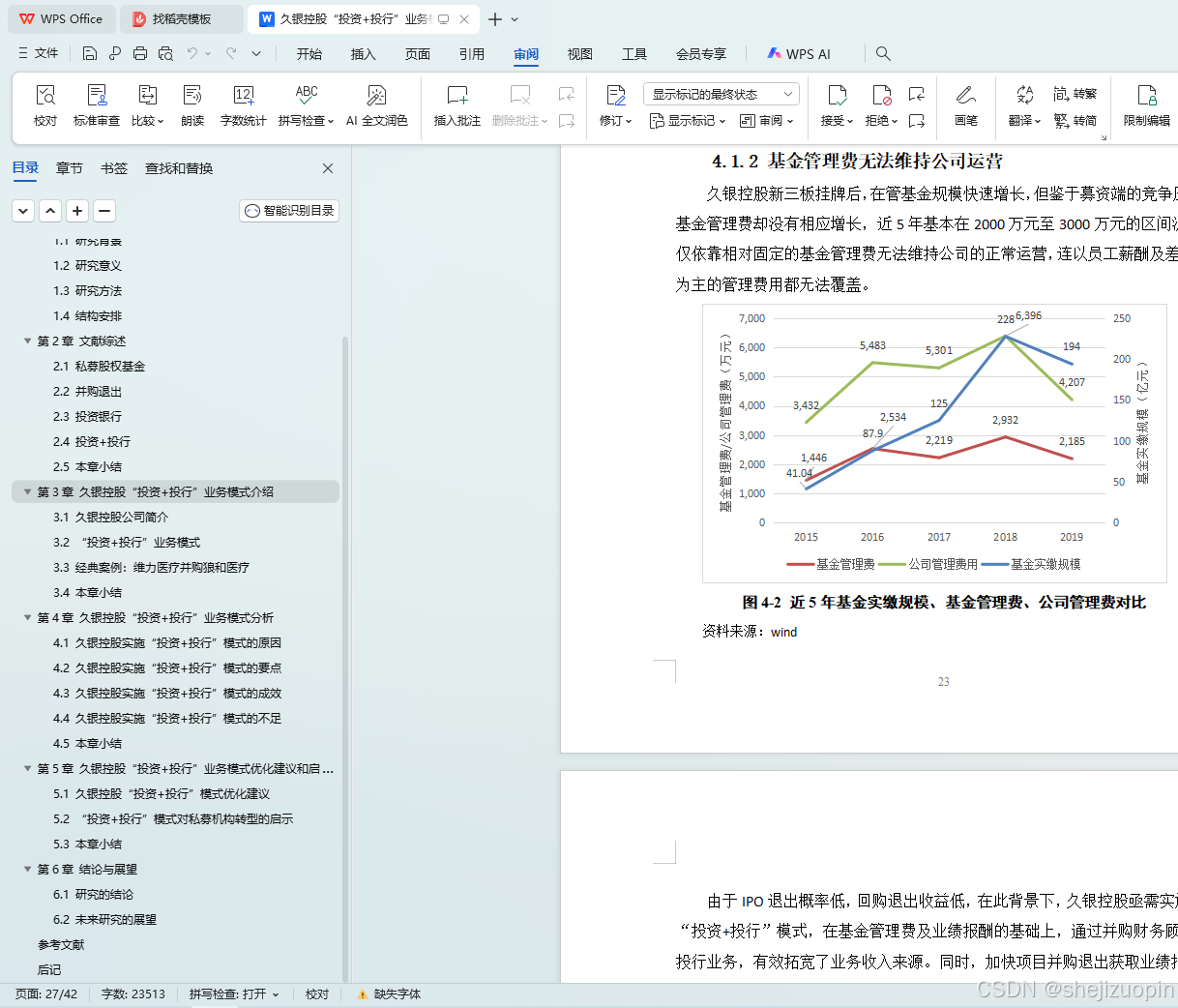Open 字数统计 word count
Viewport: 1178px width, 1008px height.
[244, 105]
